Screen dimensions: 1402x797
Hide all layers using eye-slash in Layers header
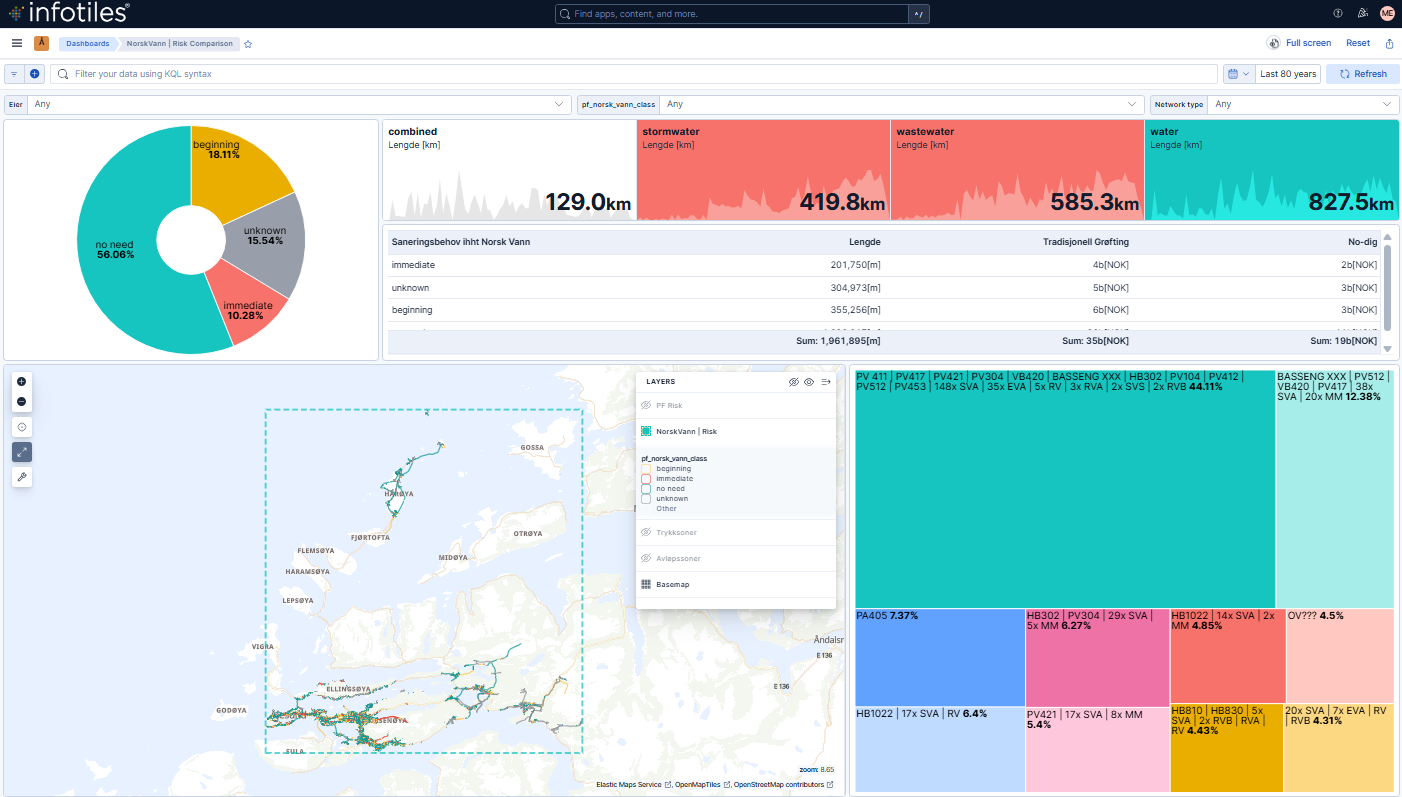pyautogui.click(x=794, y=381)
